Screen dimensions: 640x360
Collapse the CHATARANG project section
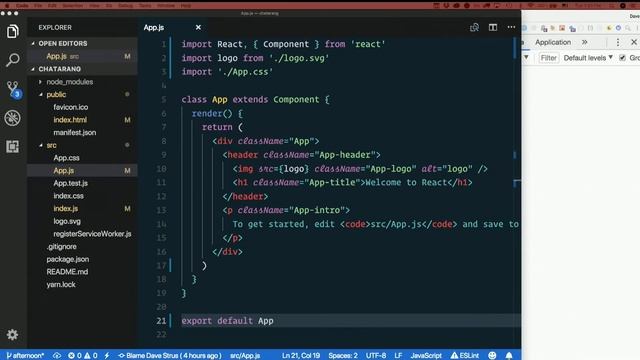point(83,69)
